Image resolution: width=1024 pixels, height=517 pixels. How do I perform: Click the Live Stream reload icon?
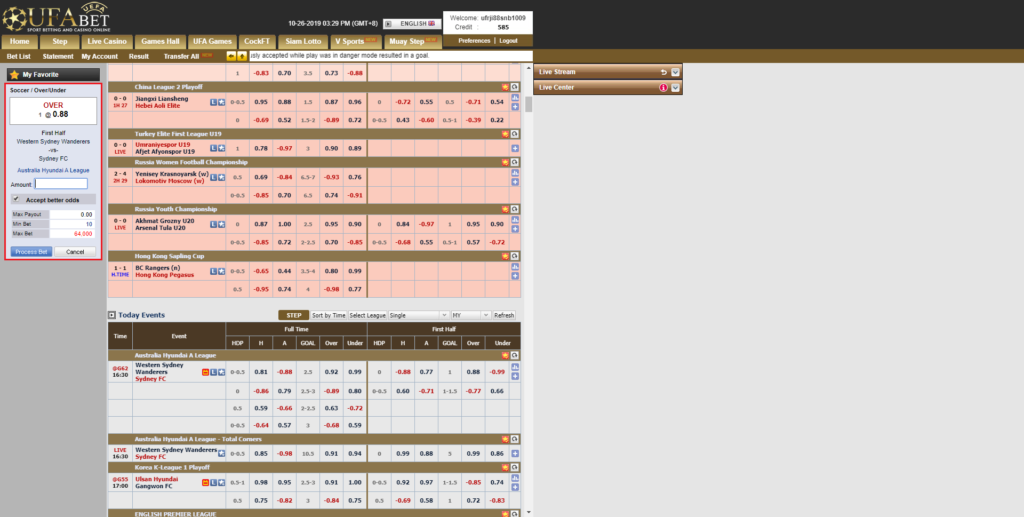coord(664,72)
